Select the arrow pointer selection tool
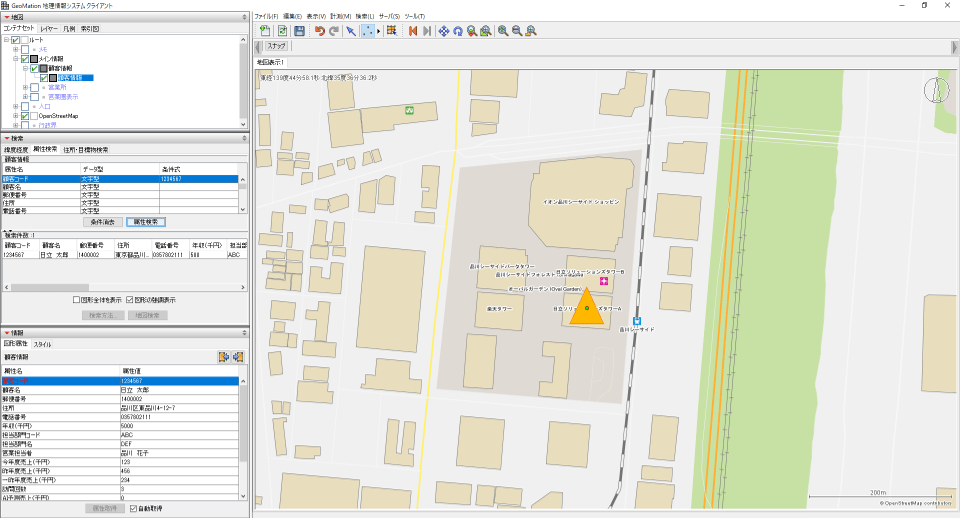Image resolution: width=960 pixels, height=518 pixels. point(351,31)
